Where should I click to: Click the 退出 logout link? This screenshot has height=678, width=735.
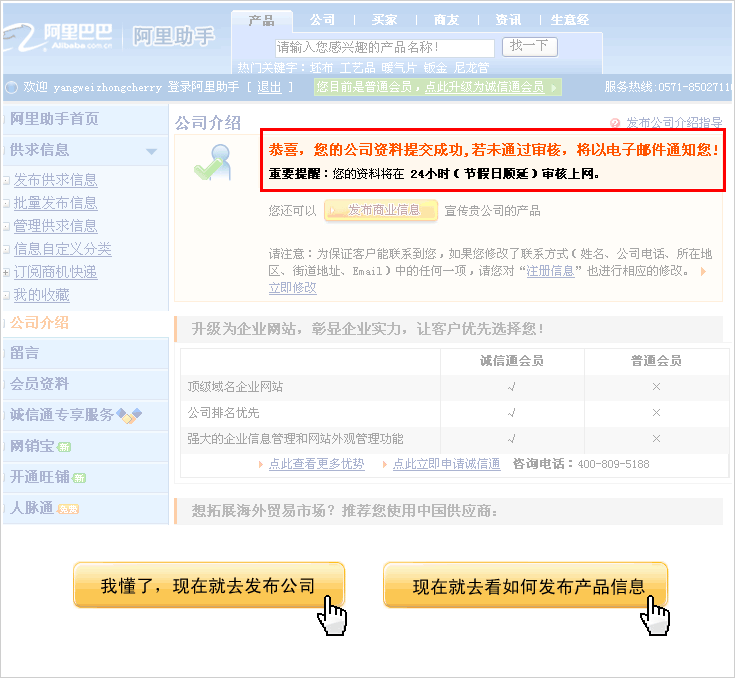click(x=270, y=87)
